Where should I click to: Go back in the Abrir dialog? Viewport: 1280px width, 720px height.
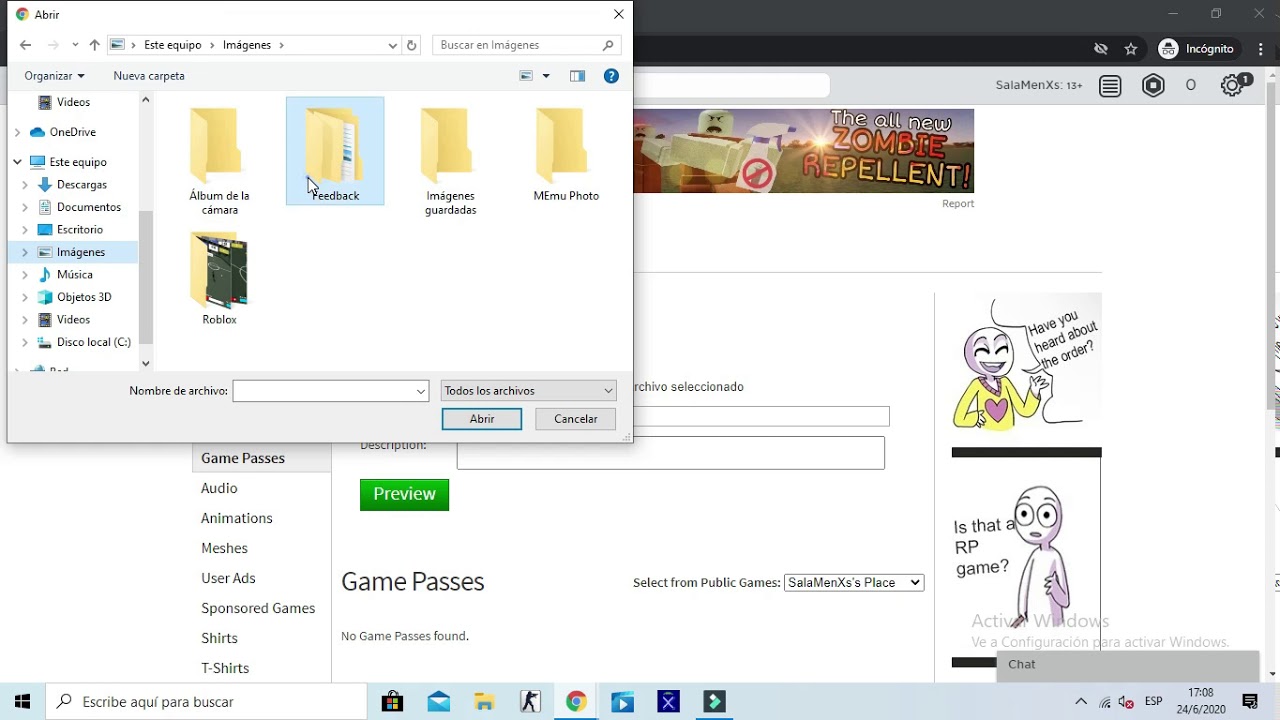25,45
